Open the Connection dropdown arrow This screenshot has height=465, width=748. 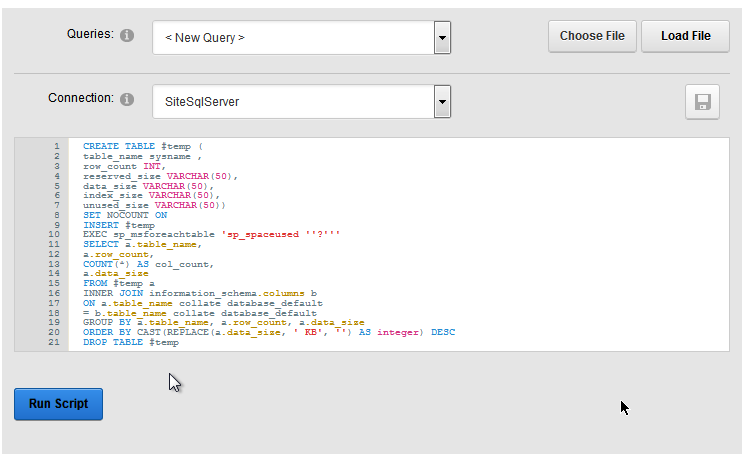click(442, 102)
